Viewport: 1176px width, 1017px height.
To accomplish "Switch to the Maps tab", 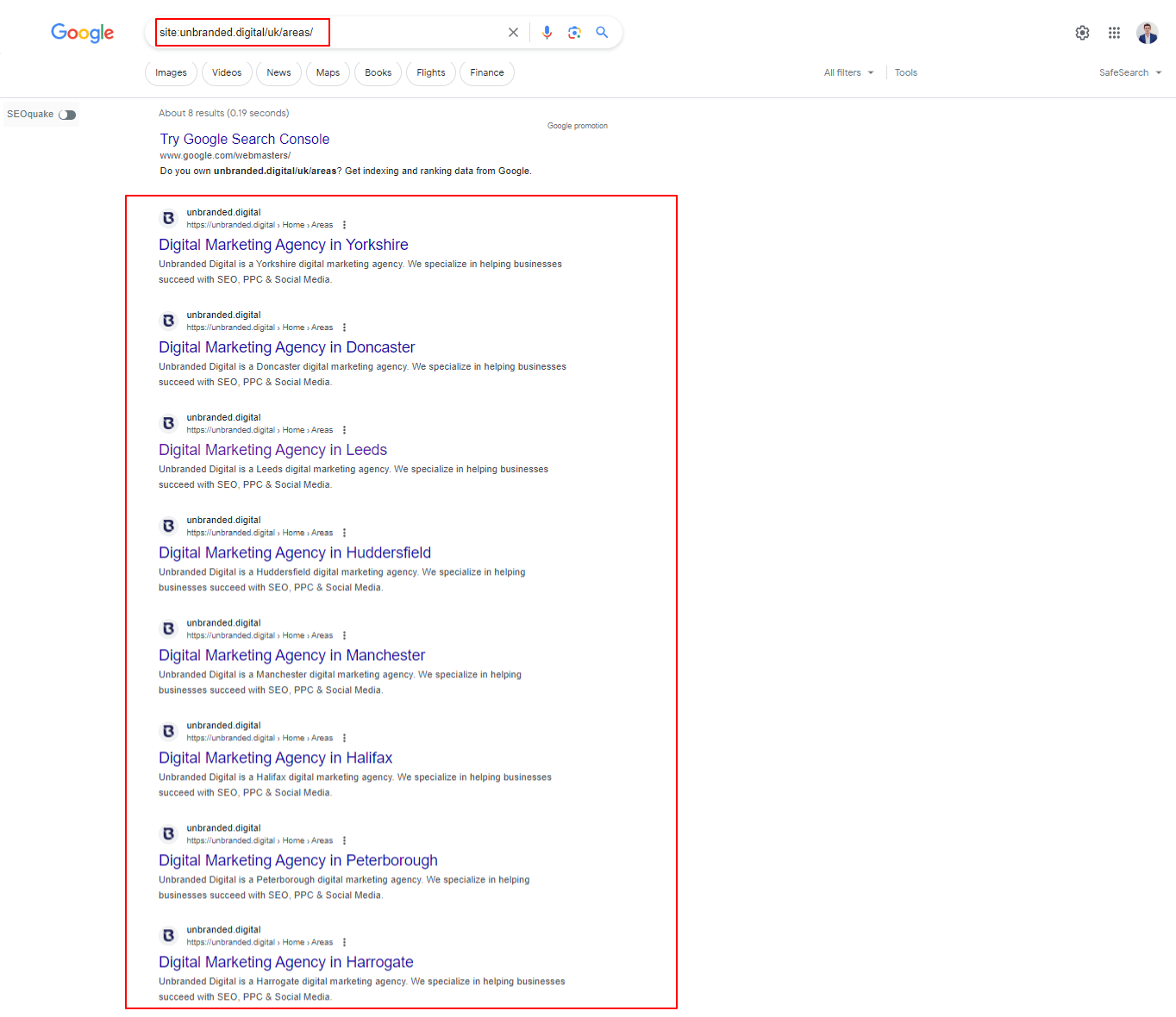I will pos(328,72).
